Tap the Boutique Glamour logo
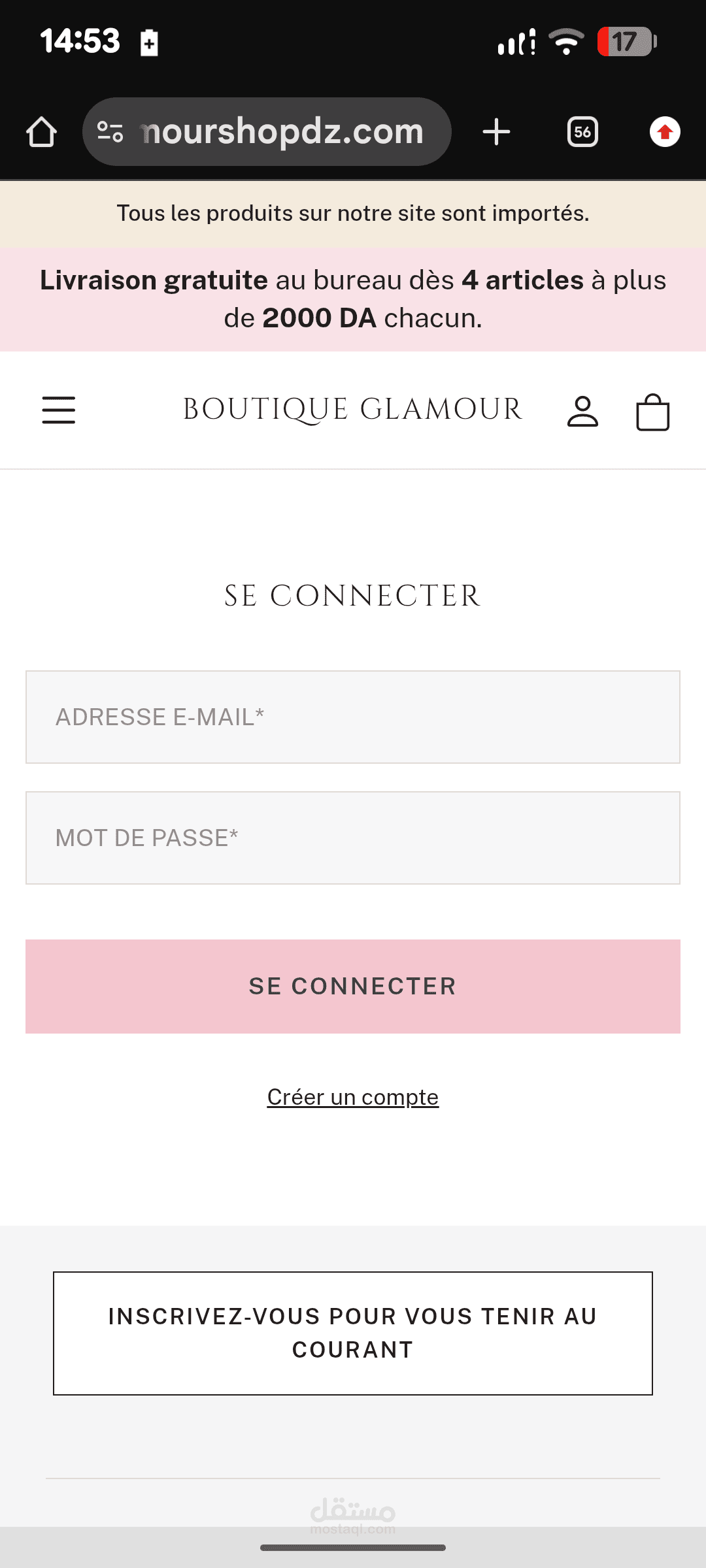This screenshot has width=706, height=1568. [x=352, y=410]
